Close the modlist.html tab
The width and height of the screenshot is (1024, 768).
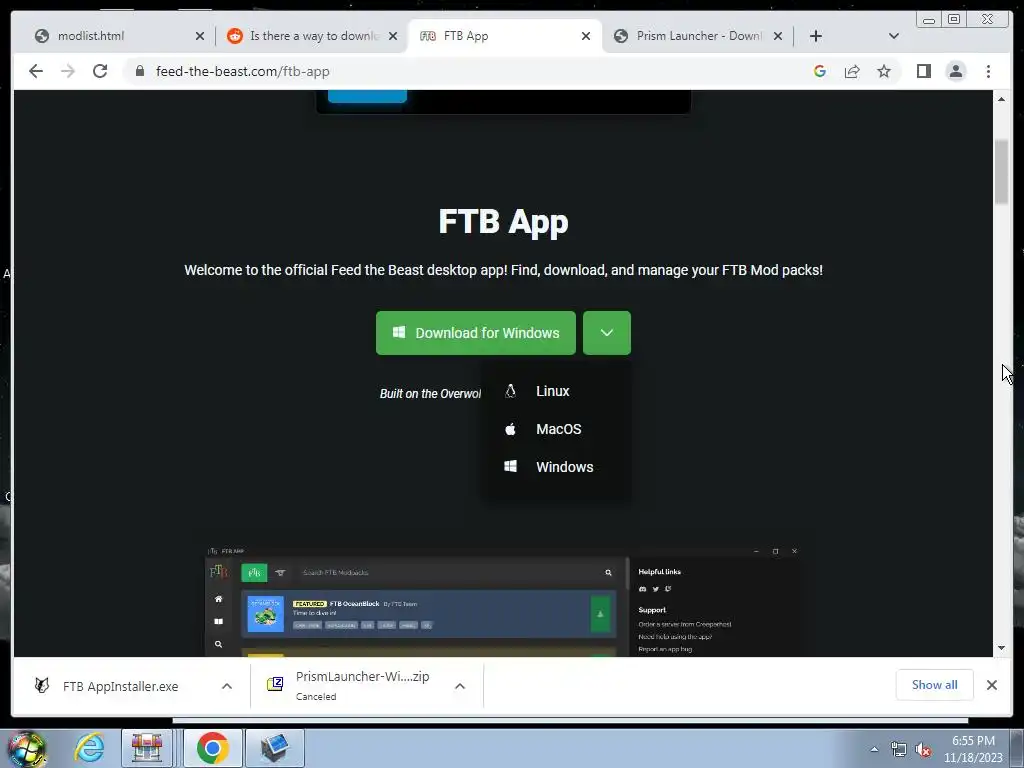pyautogui.click(x=200, y=36)
